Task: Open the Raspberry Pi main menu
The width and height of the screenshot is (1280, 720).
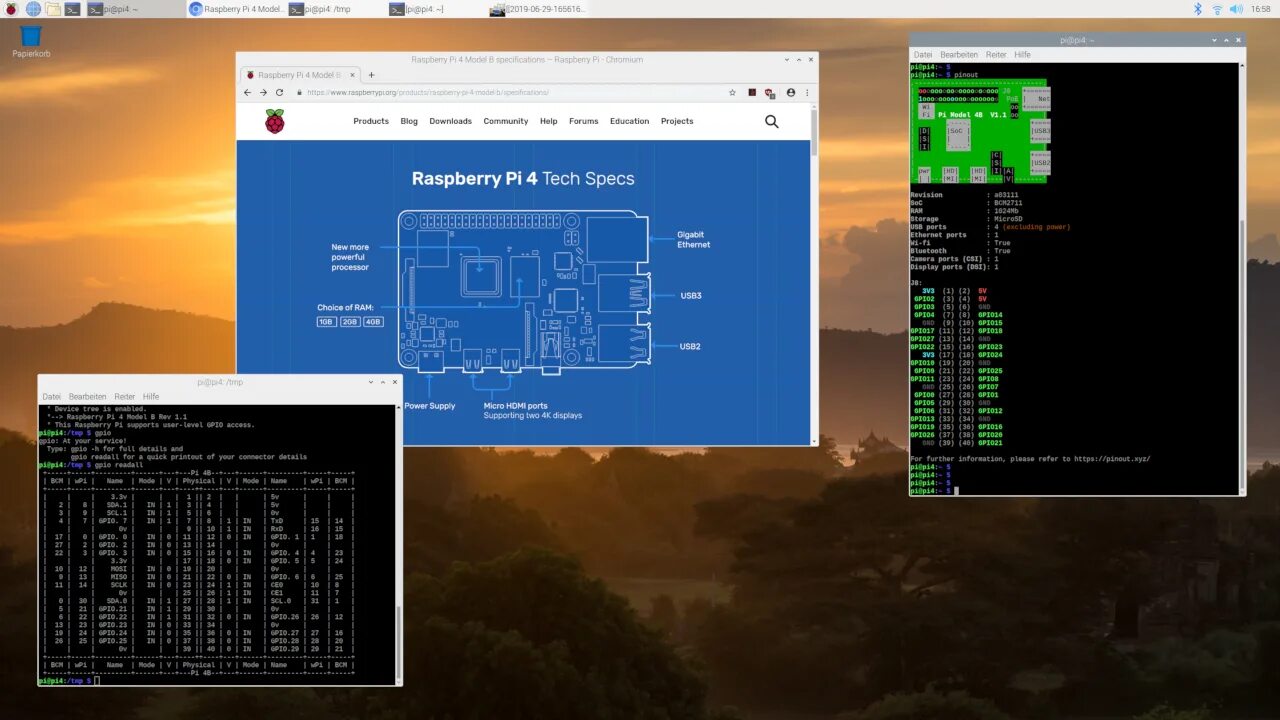Action: coord(10,9)
